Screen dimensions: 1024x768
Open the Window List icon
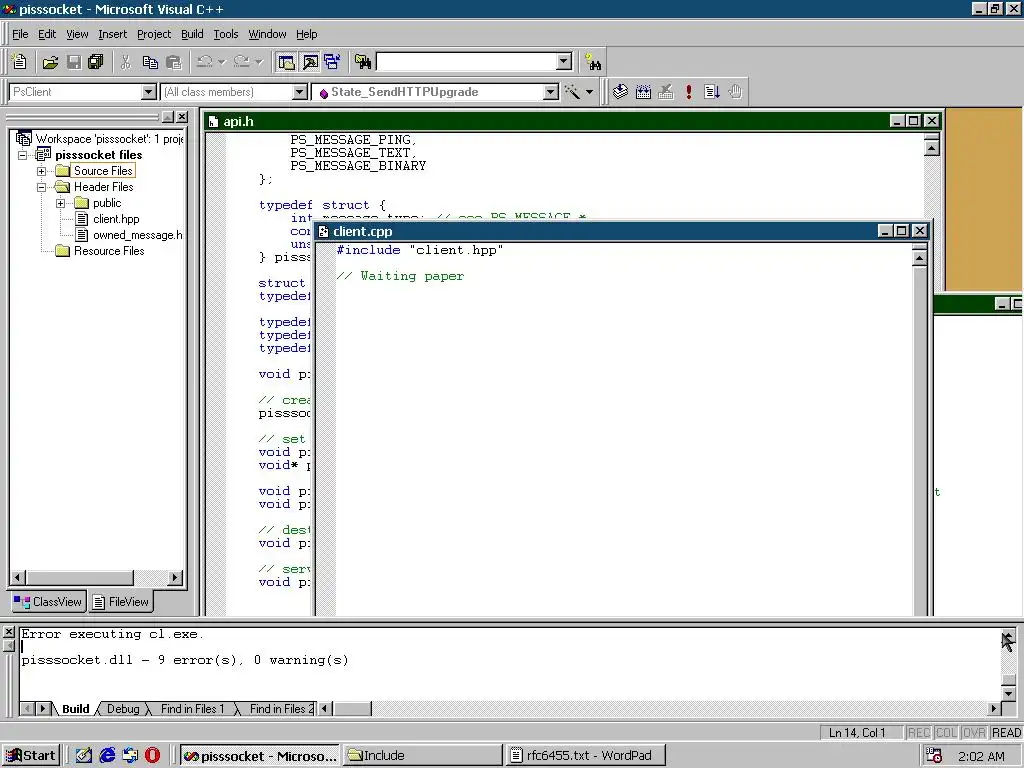[332, 62]
